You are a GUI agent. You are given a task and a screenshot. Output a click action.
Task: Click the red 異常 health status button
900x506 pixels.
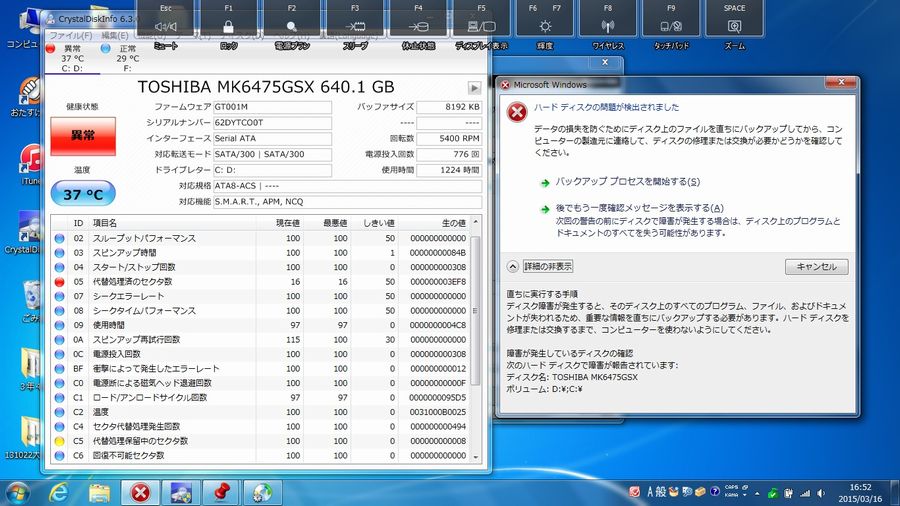point(83,136)
